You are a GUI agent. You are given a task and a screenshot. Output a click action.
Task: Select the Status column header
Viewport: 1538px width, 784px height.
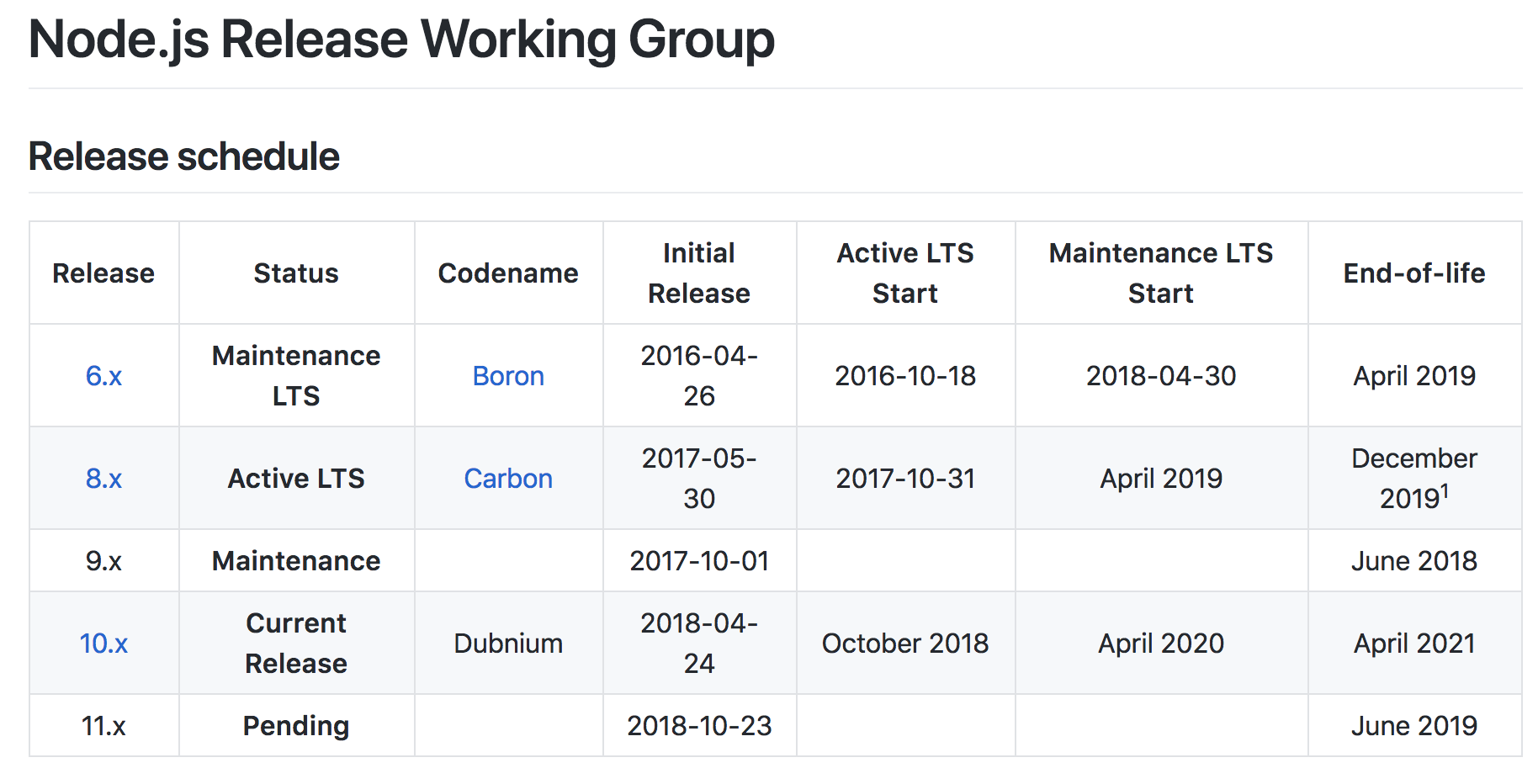click(x=296, y=273)
